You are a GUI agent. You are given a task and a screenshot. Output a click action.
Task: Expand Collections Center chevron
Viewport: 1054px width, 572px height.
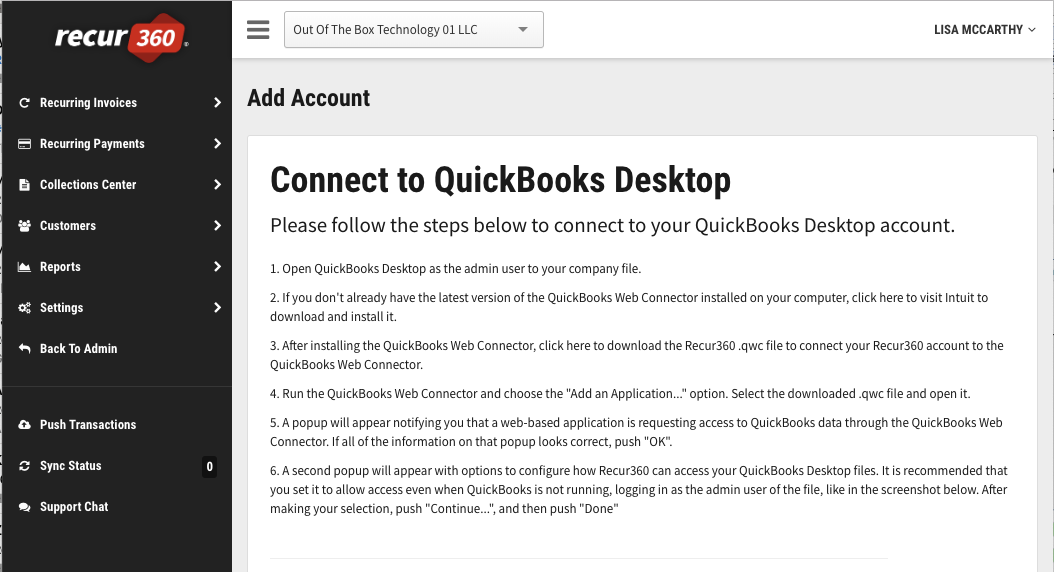click(217, 185)
